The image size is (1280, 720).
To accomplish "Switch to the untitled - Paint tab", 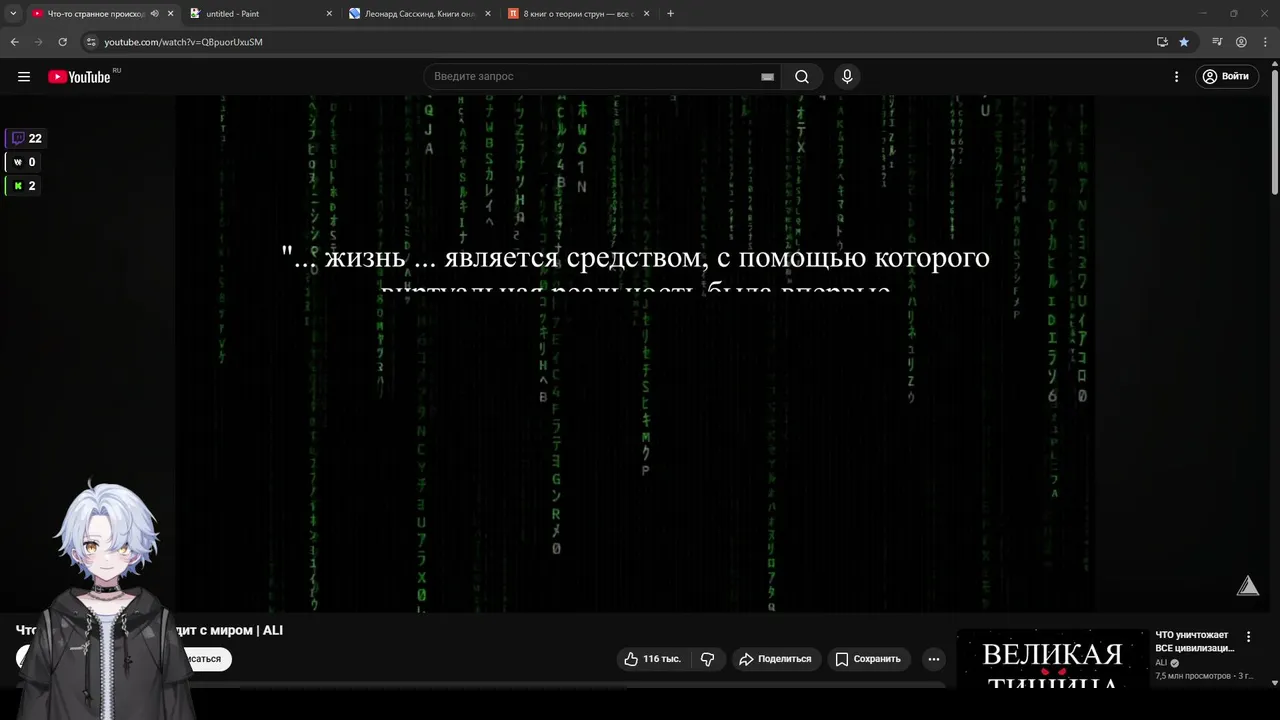I will (x=260, y=14).
